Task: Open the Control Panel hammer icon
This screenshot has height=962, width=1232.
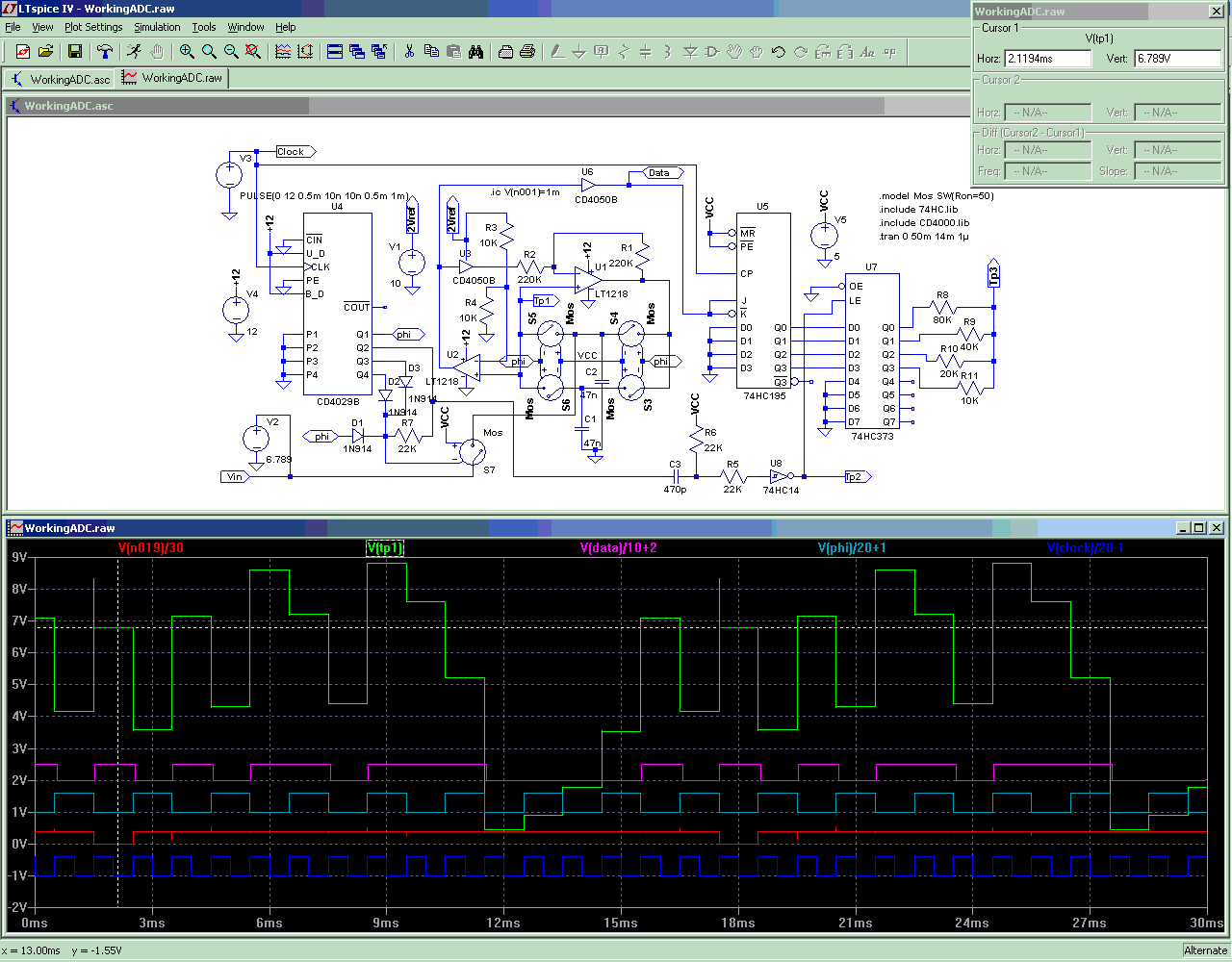Action: pyautogui.click(x=105, y=52)
